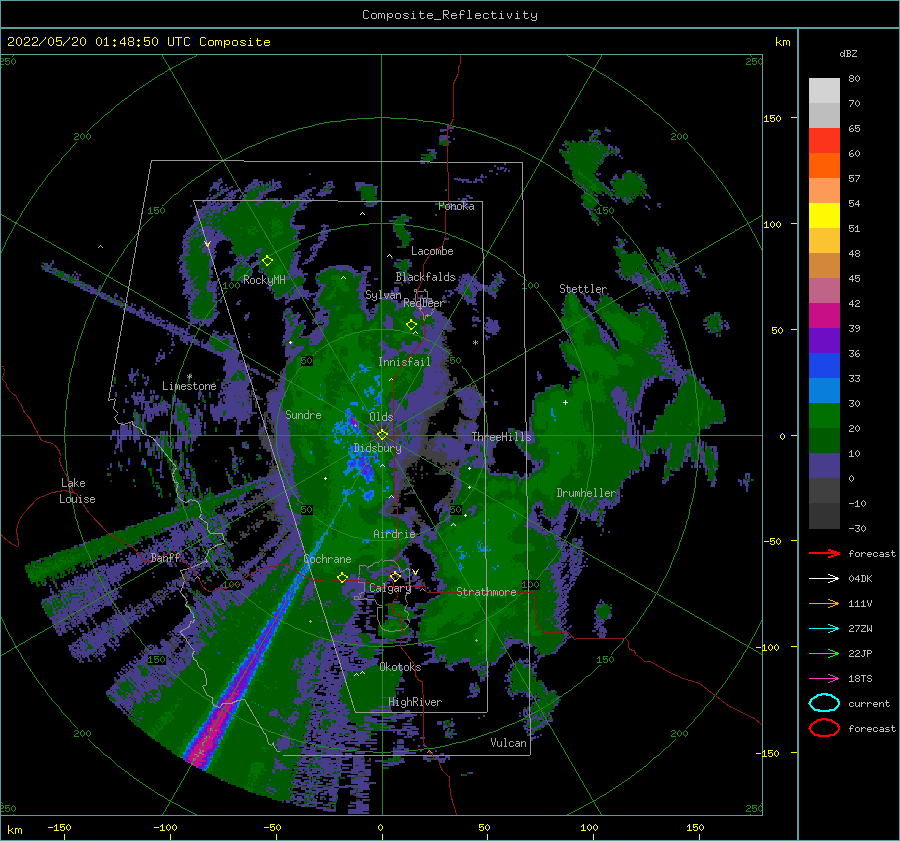Click the Blackfalds city label
This screenshot has width=900, height=841.
425,277
